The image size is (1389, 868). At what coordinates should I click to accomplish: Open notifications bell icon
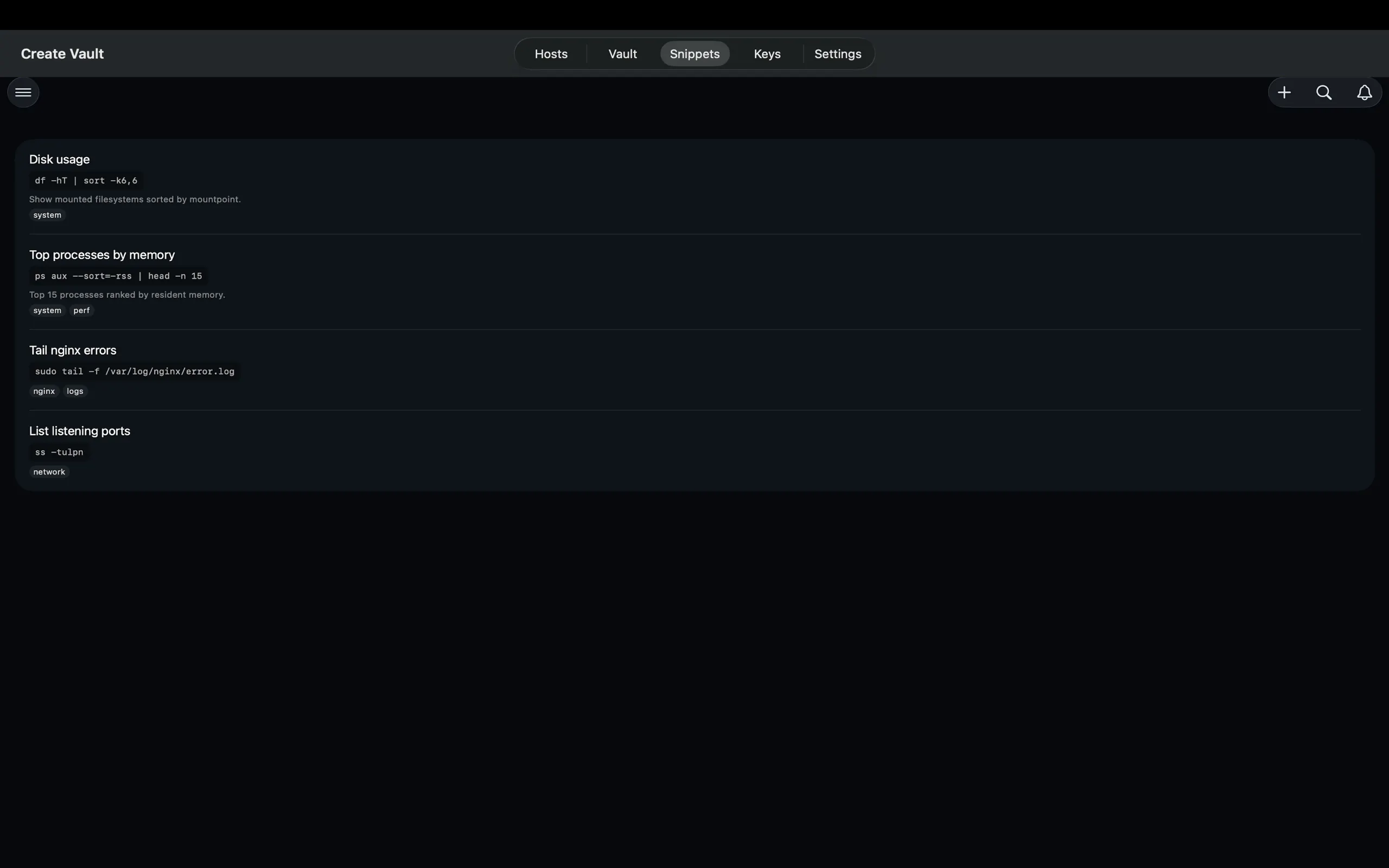(1365, 92)
